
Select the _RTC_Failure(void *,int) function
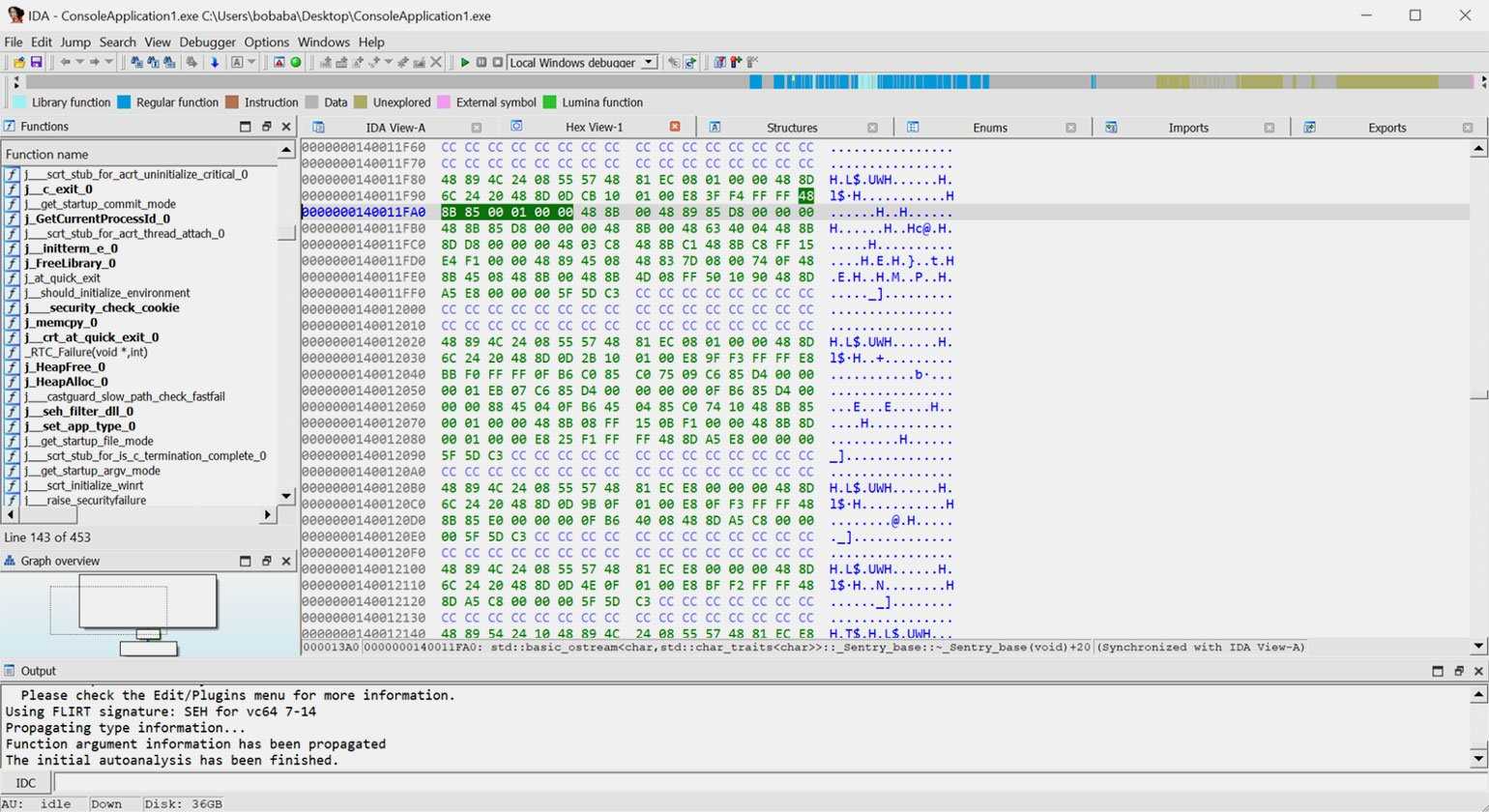click(x=86, y=352)
